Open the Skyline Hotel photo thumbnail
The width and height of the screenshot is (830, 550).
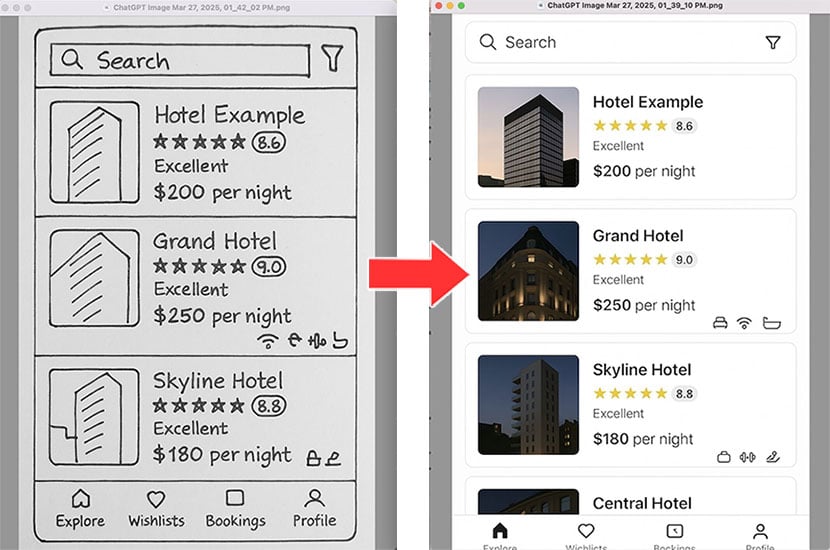point(528,405)
